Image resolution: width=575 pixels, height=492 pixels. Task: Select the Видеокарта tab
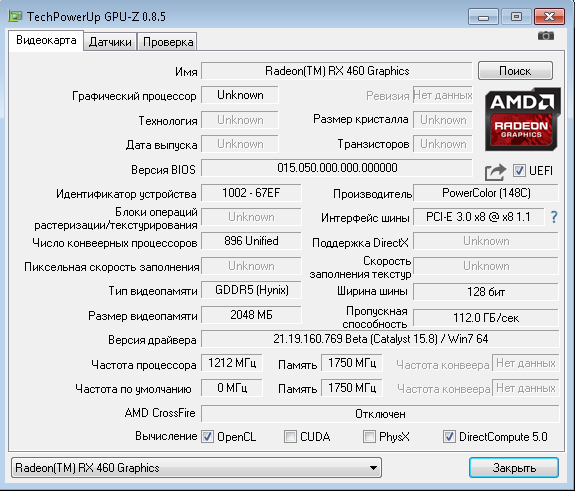tap(46, 40)
